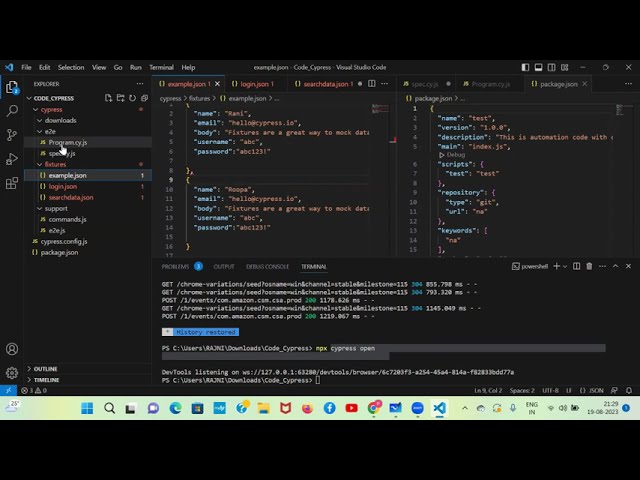Add a new terminal with plus icon
The width and height of the screenshot is (640, 480).
[556, 266]
